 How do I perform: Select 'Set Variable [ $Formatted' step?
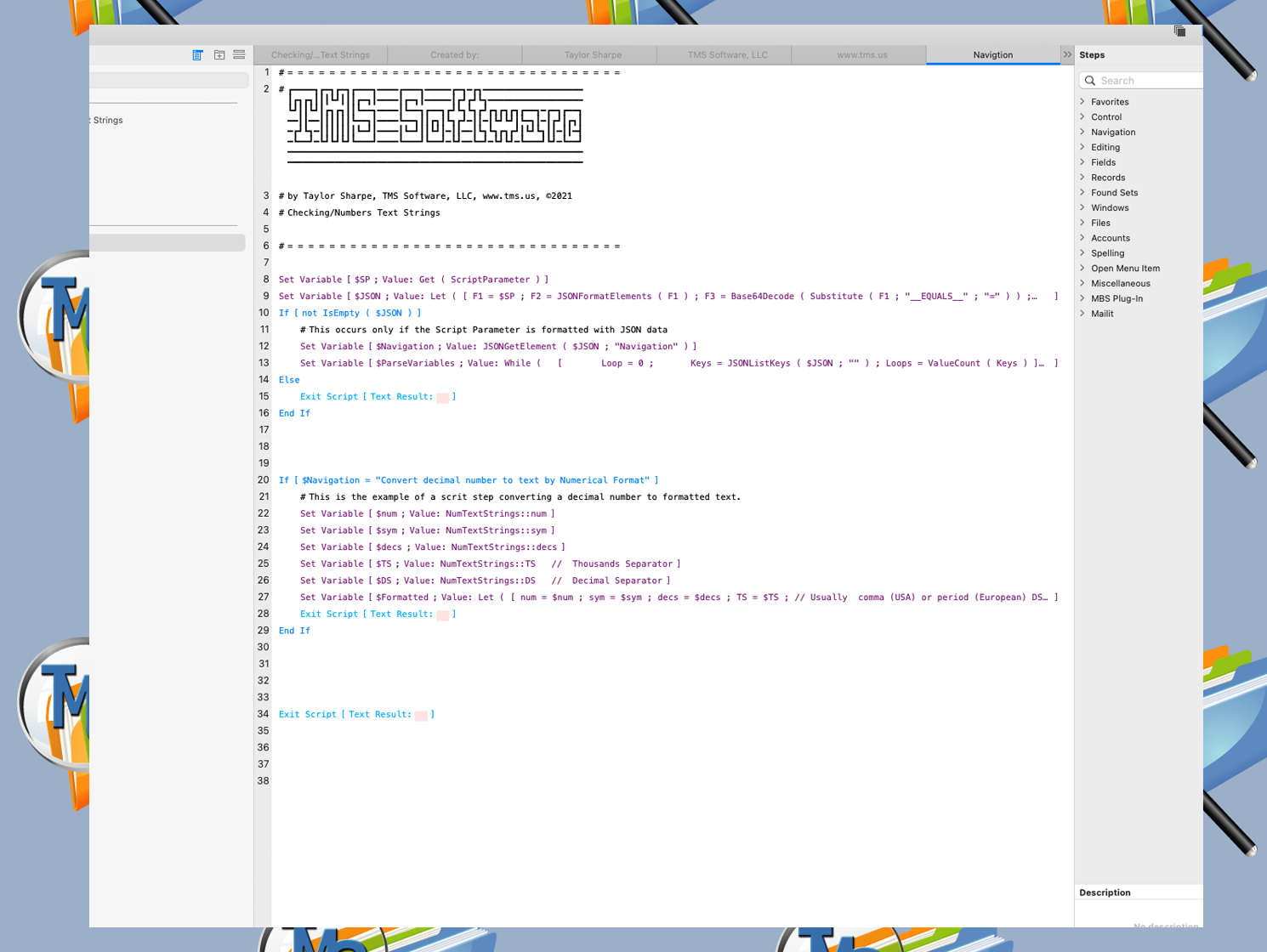click(679, 598)
